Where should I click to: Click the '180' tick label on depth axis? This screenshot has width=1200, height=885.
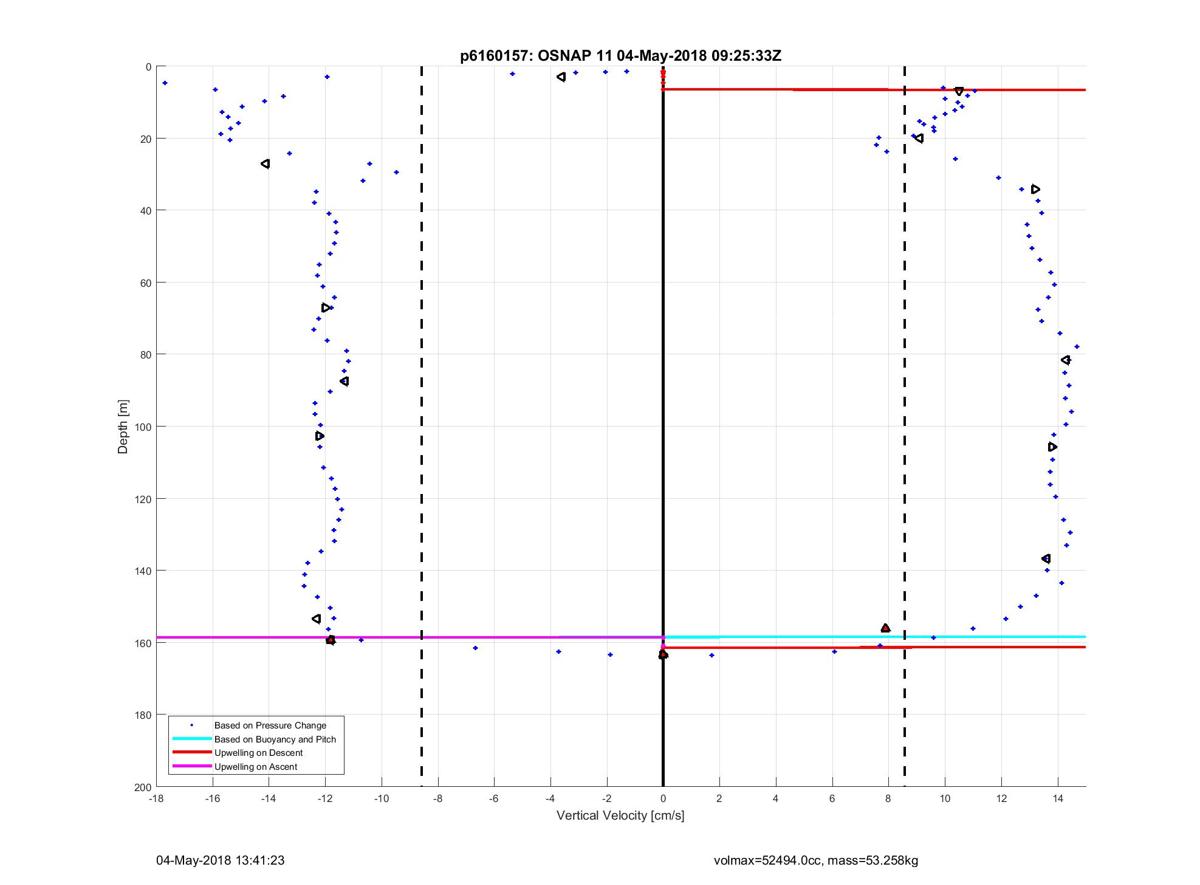point(141,715)
